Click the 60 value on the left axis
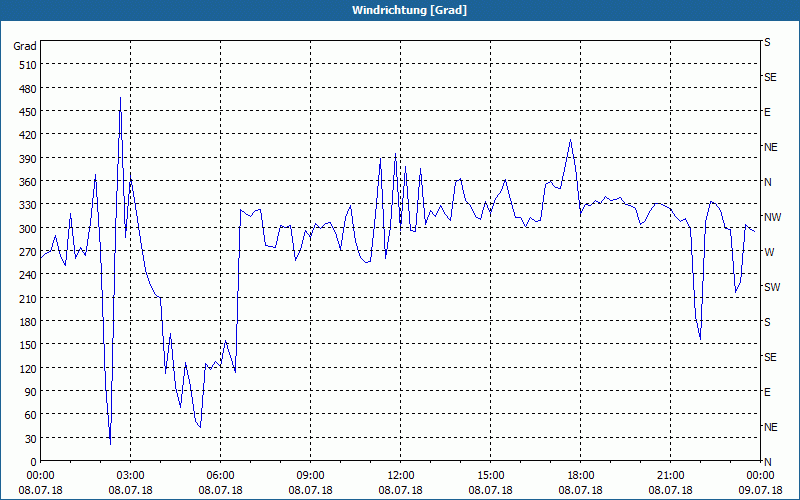Image resolution: width=800 pixels, height=500 pixels. click(x=31, y=415)
